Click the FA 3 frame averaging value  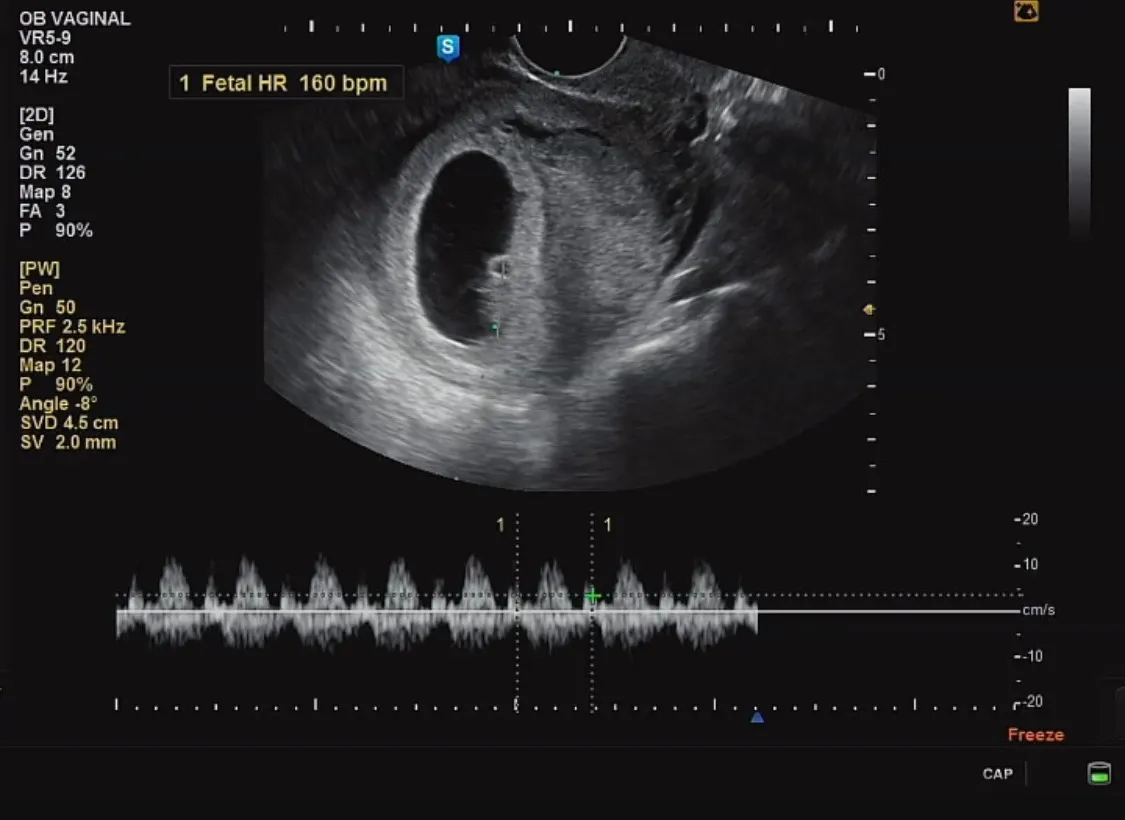[42, 211]
